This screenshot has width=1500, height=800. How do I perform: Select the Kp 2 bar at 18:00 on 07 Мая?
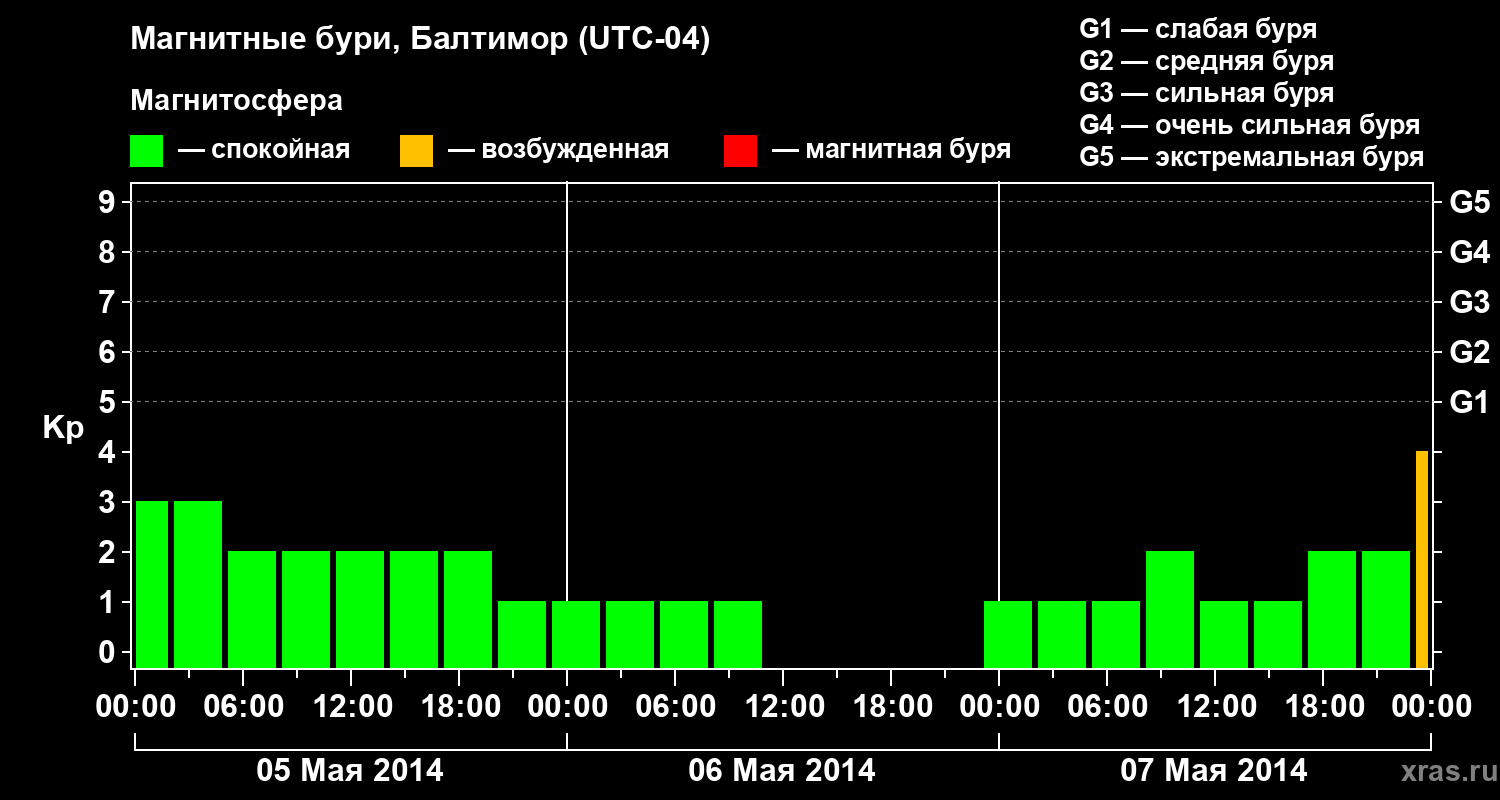(1332, 609)
